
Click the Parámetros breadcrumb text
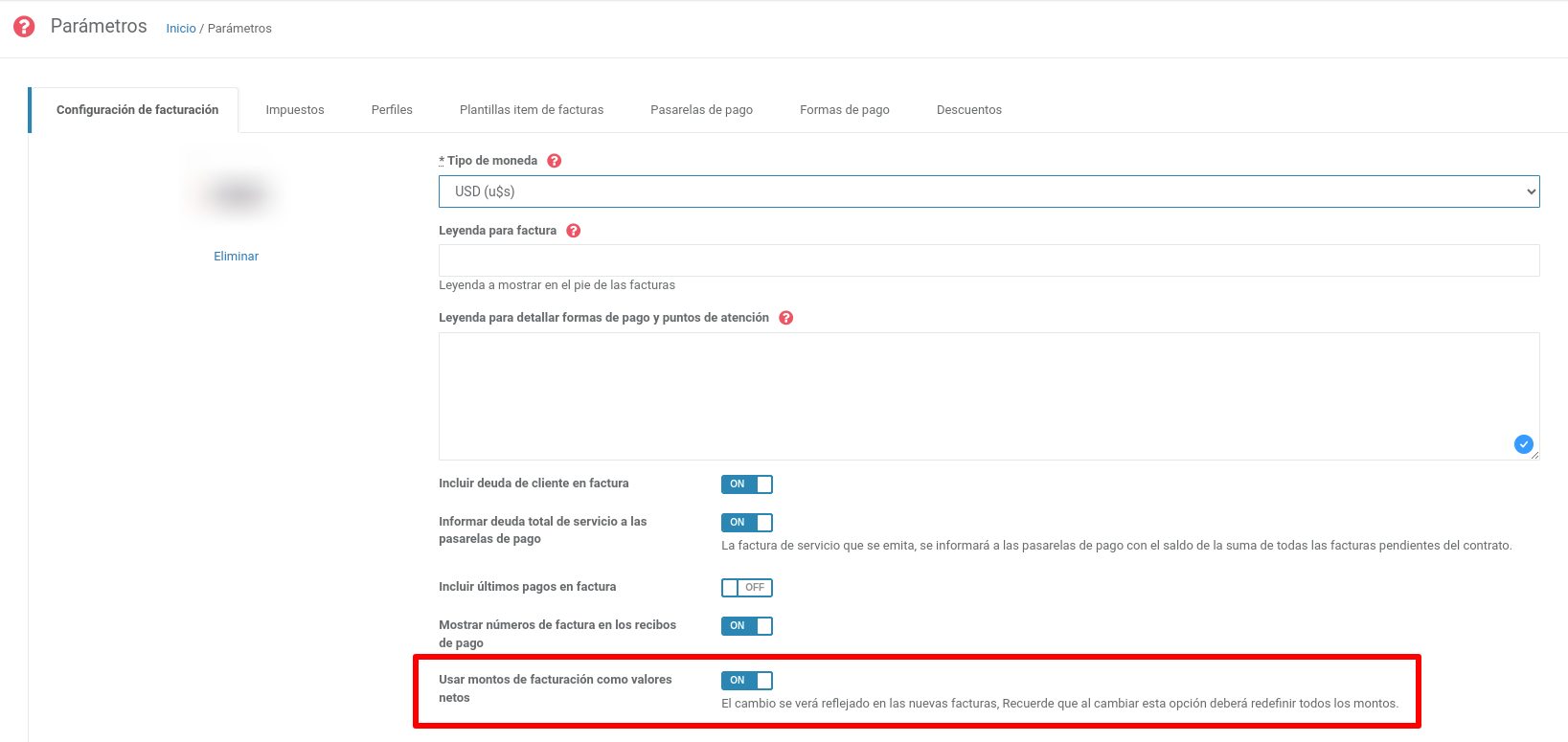tap(239, 29)
